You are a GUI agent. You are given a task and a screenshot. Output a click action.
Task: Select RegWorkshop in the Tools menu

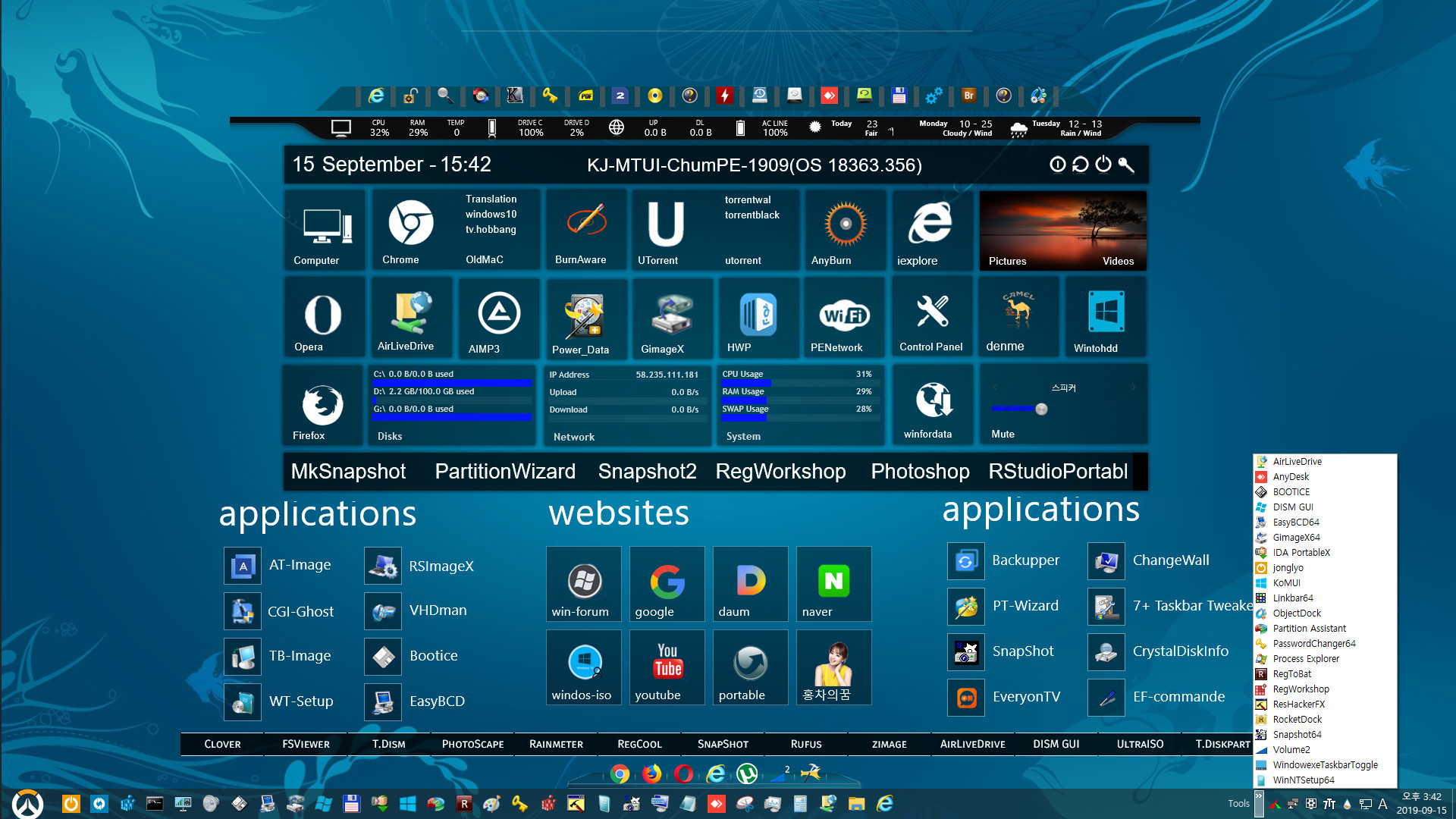[1324, 689]
